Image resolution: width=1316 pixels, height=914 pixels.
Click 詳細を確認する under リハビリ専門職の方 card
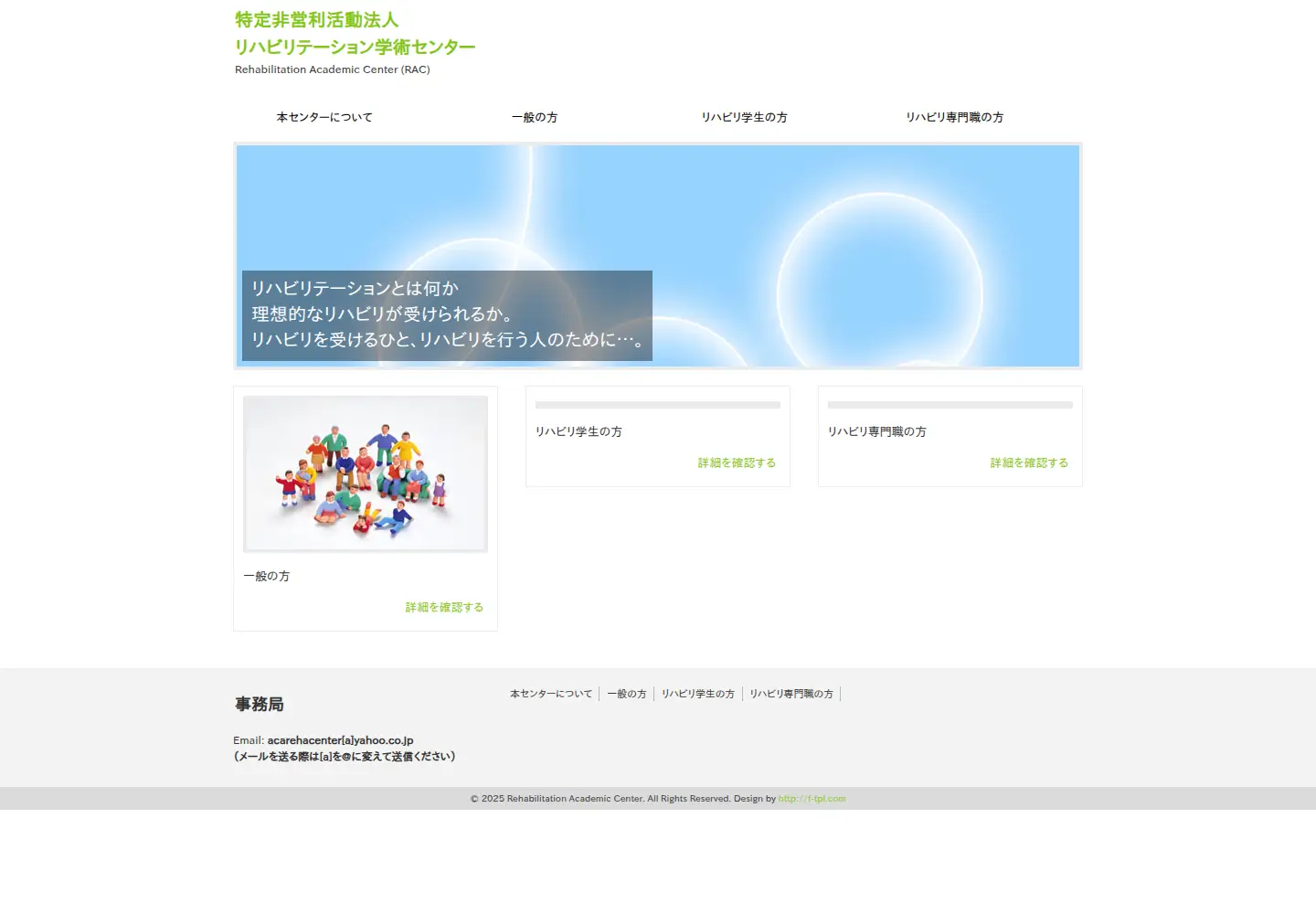click(x=1029, y=462)
